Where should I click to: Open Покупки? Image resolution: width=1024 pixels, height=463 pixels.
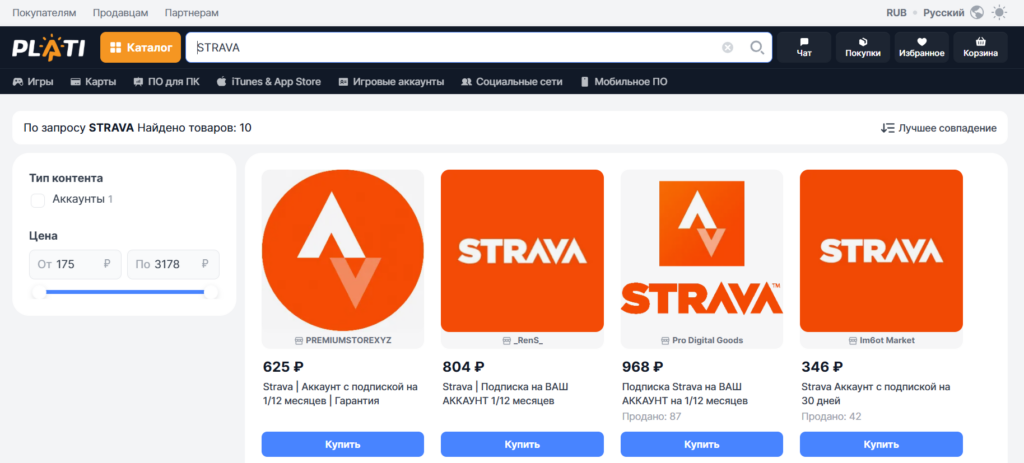click(x=863, y=48)
